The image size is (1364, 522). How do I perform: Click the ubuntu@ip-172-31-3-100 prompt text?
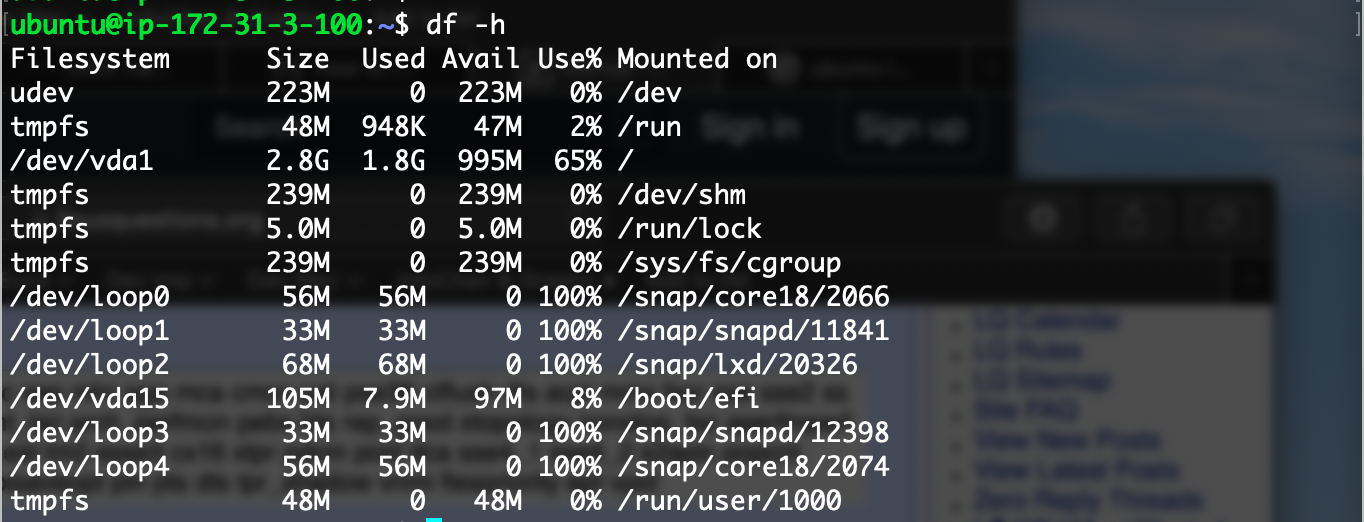[x=178, y=23]
